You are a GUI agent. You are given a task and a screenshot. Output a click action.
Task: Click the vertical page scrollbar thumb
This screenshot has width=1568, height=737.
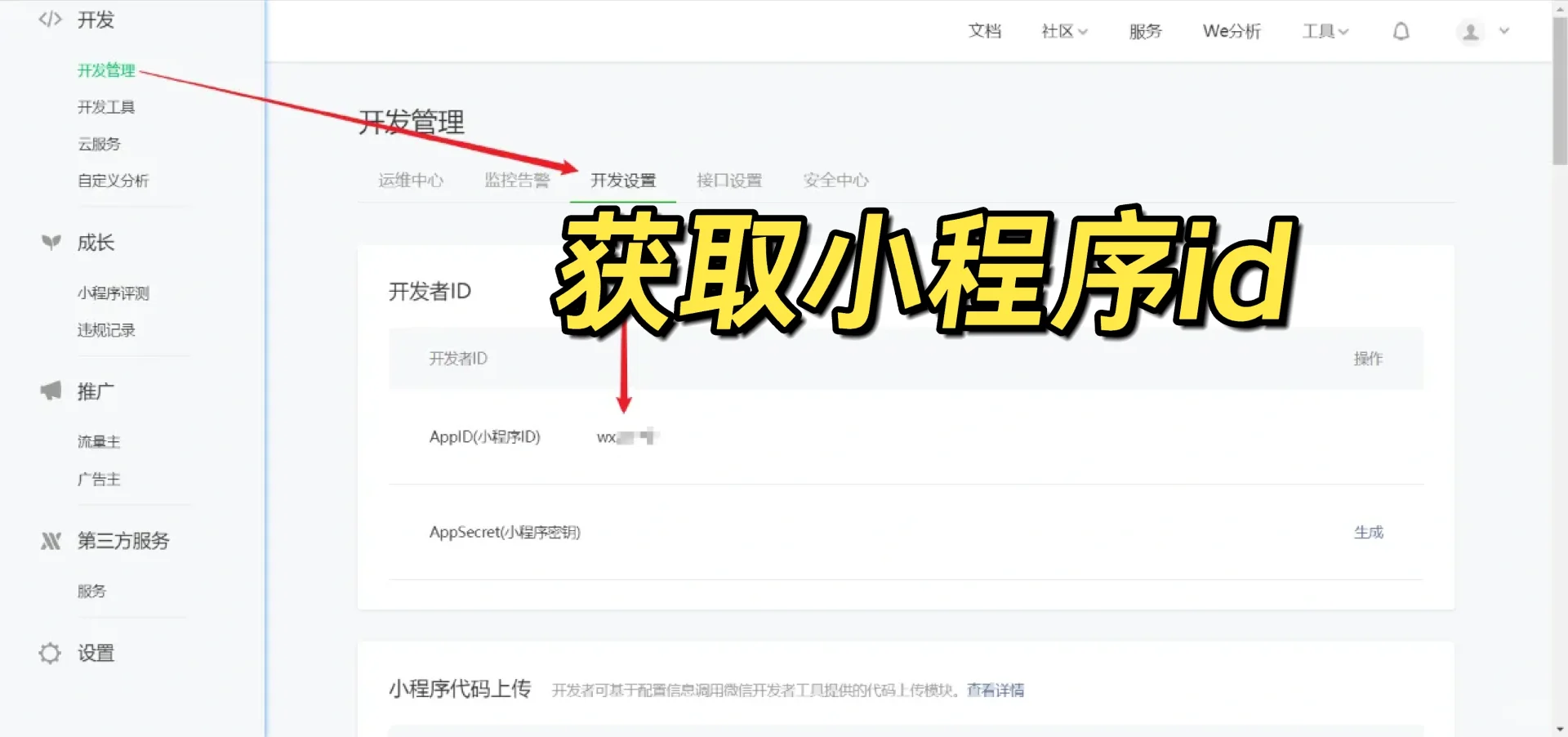(x=1559, y=90)
